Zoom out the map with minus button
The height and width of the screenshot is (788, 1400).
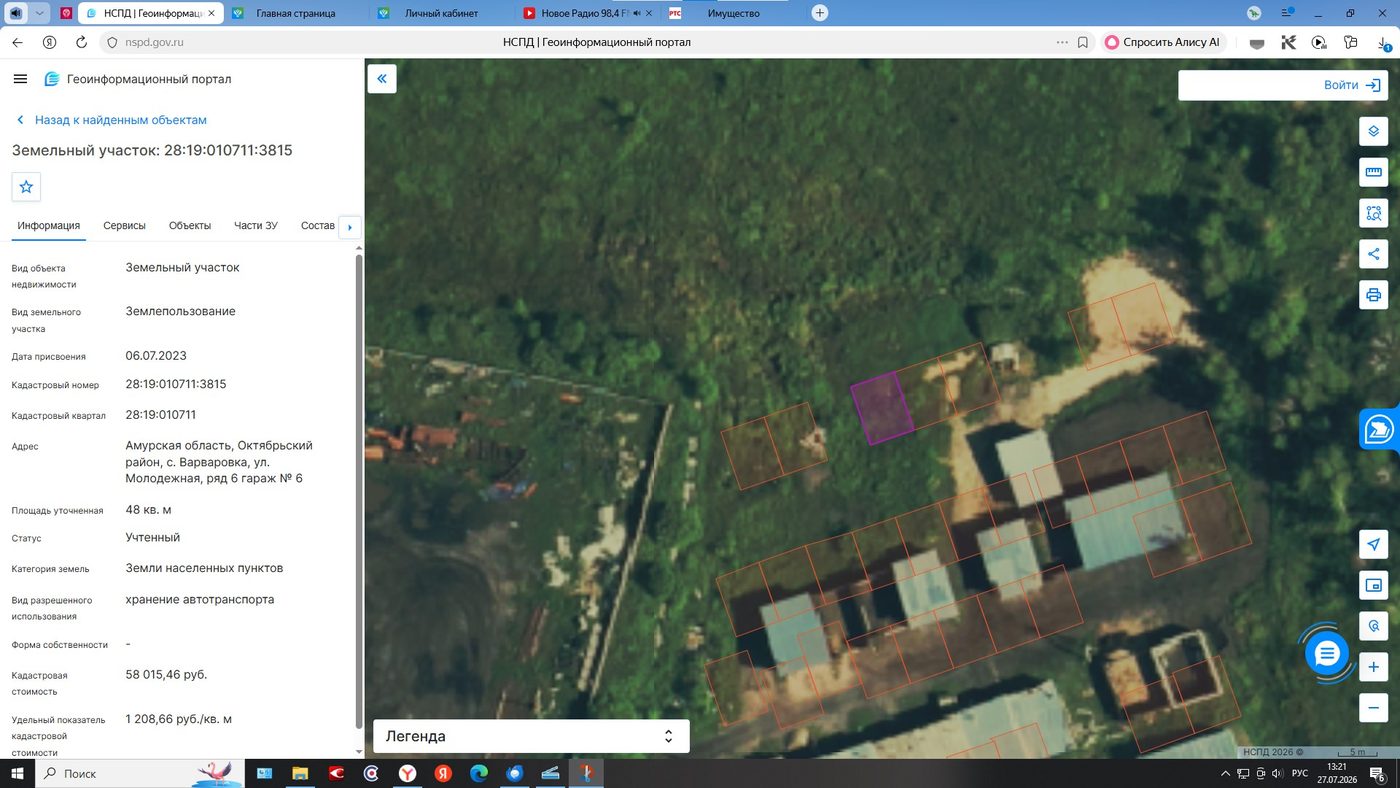(1374, 708)
